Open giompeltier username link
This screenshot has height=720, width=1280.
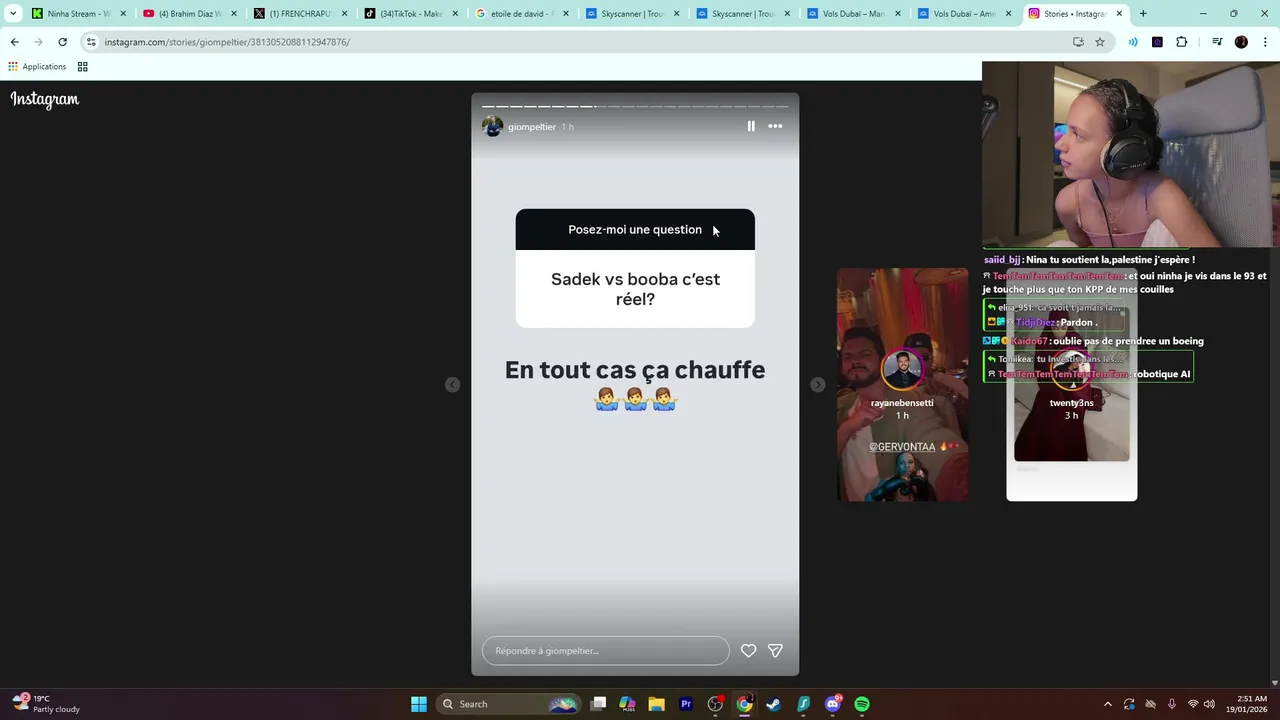[531, 127]
